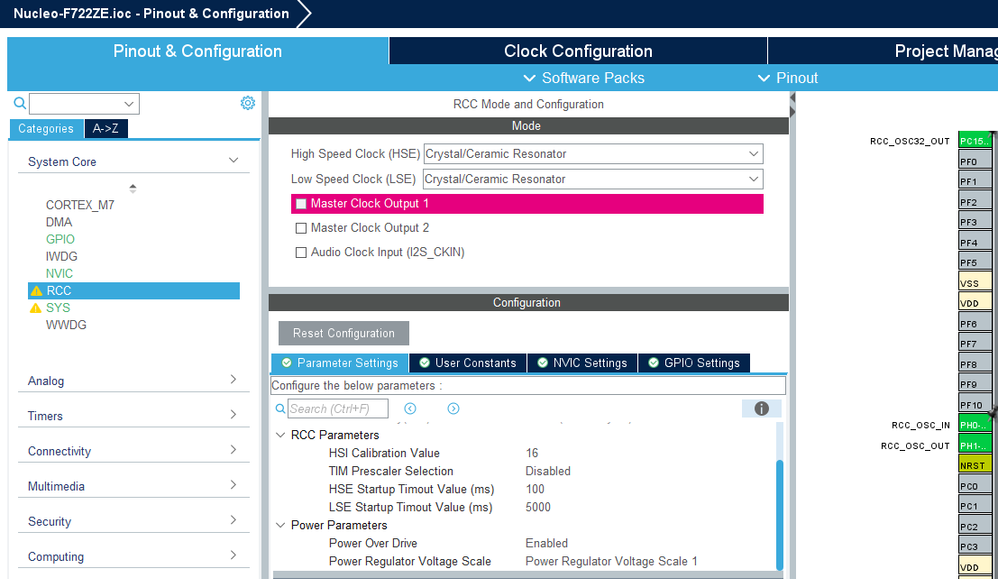Switch to the Clock Configuration tab
This screenshot has height=579, width=998.
(x=578, y=51)
